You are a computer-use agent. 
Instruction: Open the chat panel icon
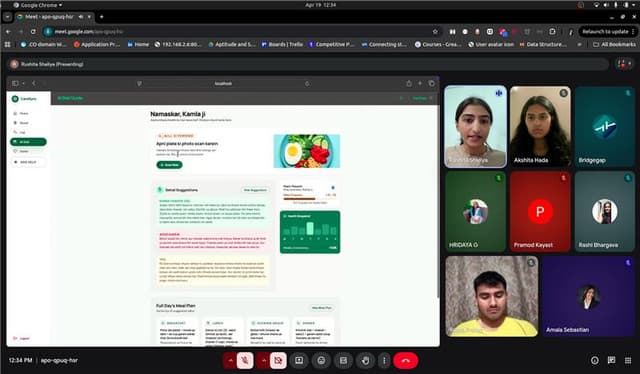point(611,360)
